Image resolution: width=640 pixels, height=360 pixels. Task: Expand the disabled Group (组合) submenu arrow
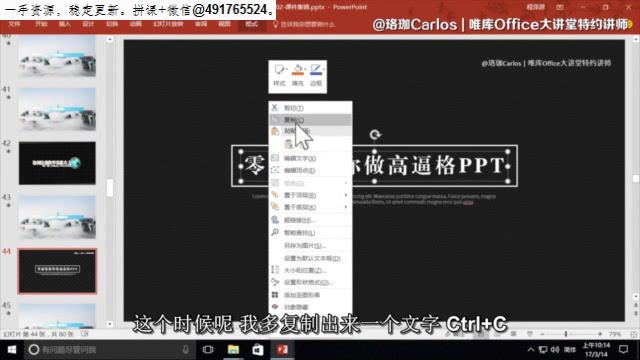pos(346,183)
